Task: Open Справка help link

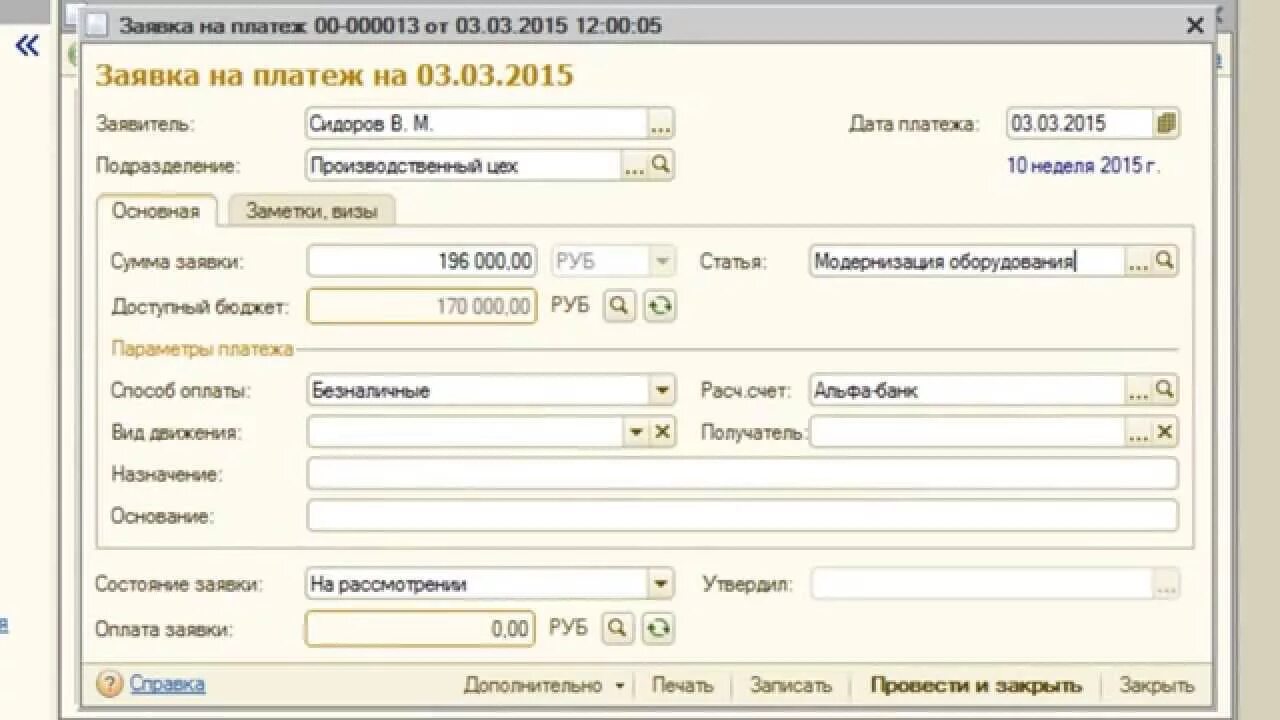Action: point(167,685)
